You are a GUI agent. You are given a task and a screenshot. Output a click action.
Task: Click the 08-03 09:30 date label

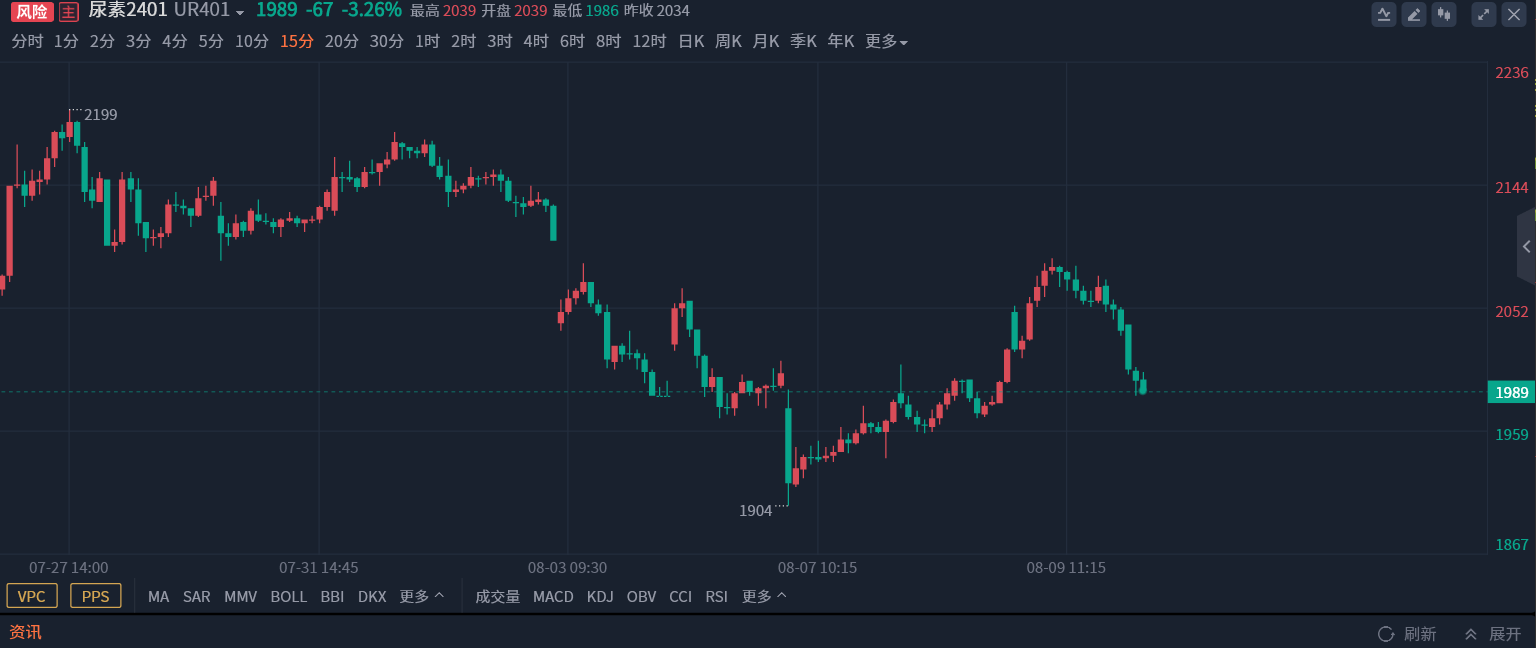pyautogui.click(x=567, y=568)
